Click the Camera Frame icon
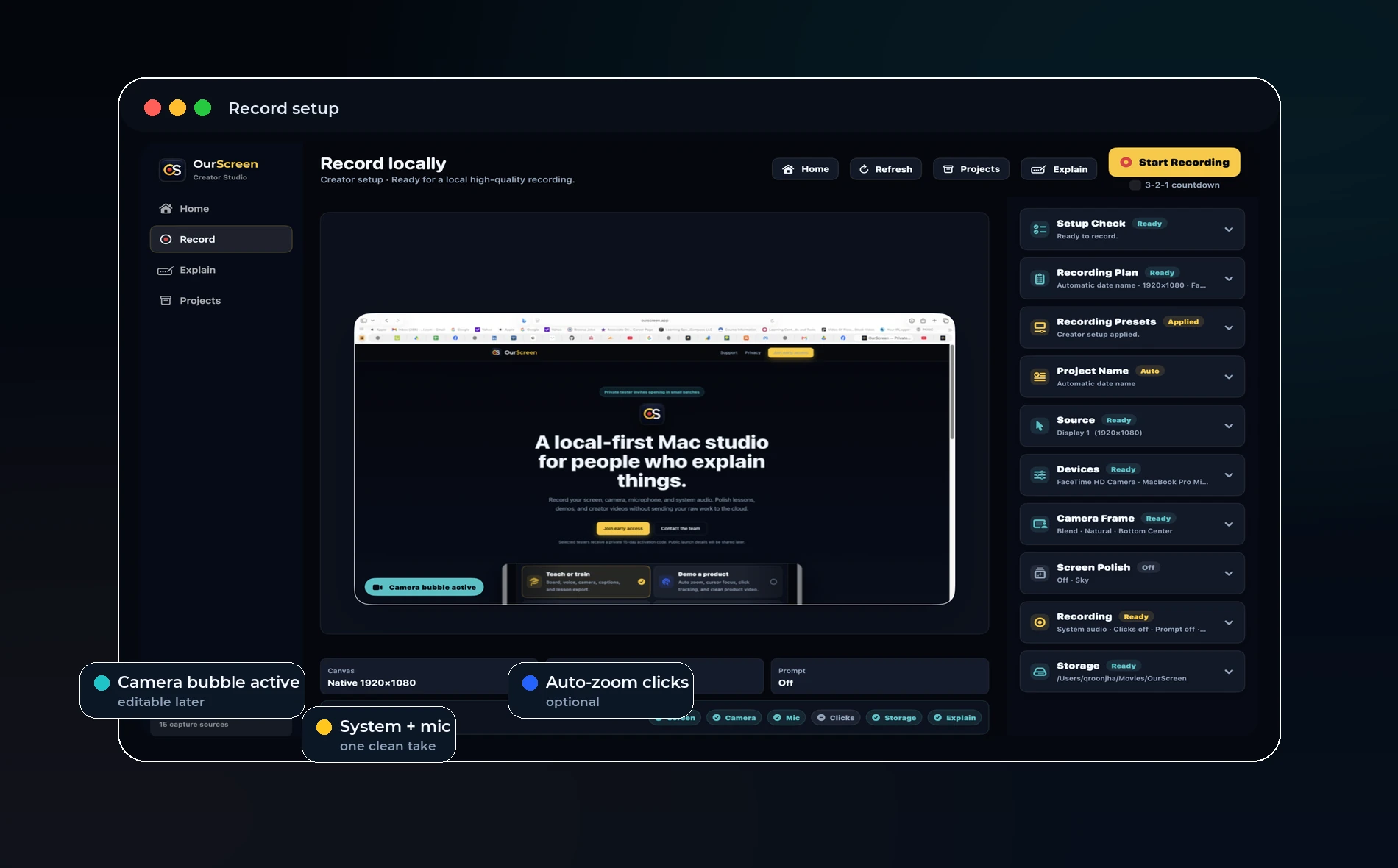Image resolution: width=1398 pixels, height=868 pixels. 1040,524
